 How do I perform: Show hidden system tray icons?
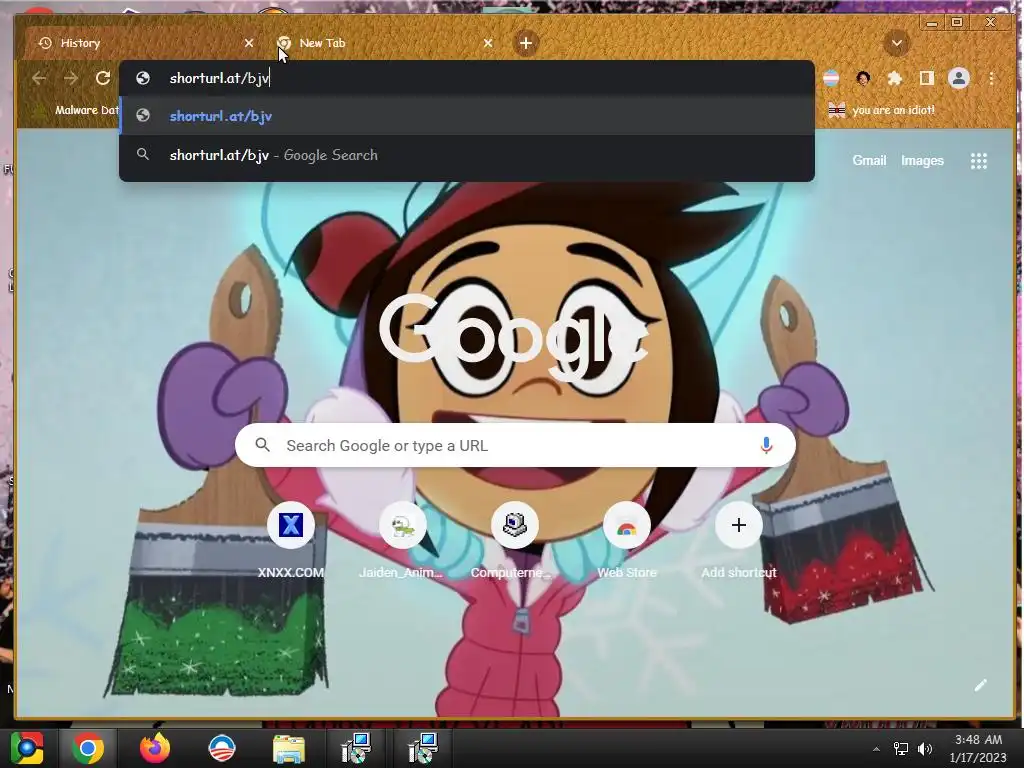(x=876, y=749)
